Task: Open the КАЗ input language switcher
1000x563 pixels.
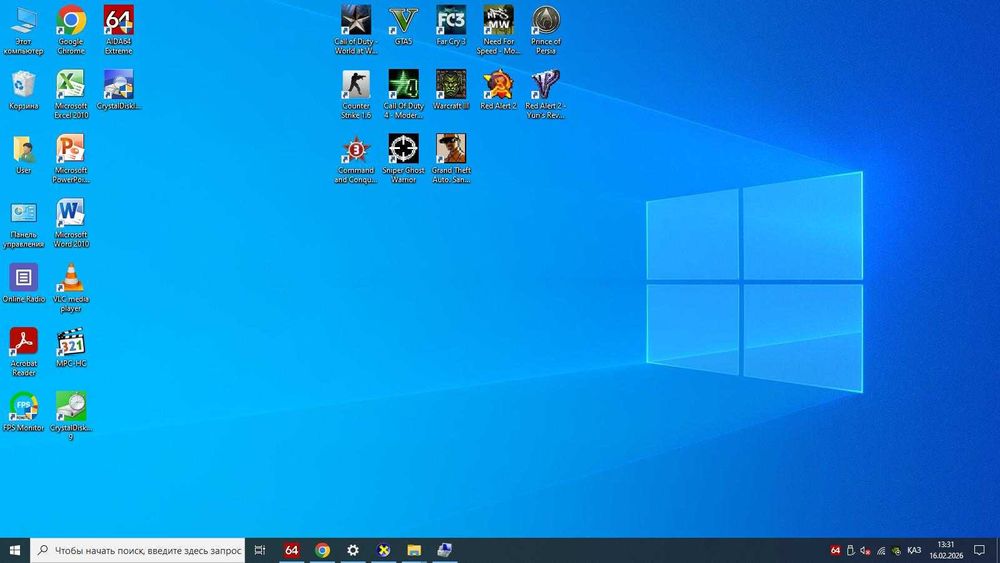Action: tap(914, 550)
